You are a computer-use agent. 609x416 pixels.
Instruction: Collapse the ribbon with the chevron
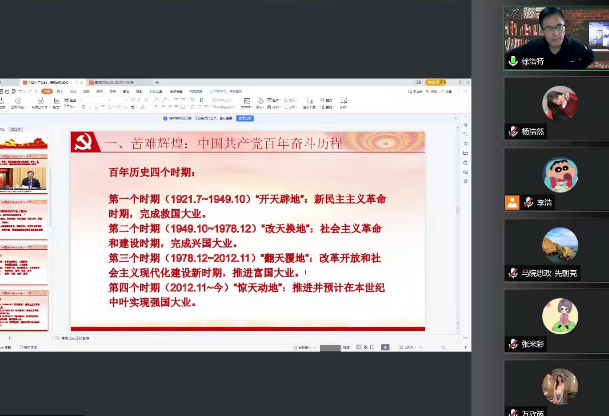465,91
